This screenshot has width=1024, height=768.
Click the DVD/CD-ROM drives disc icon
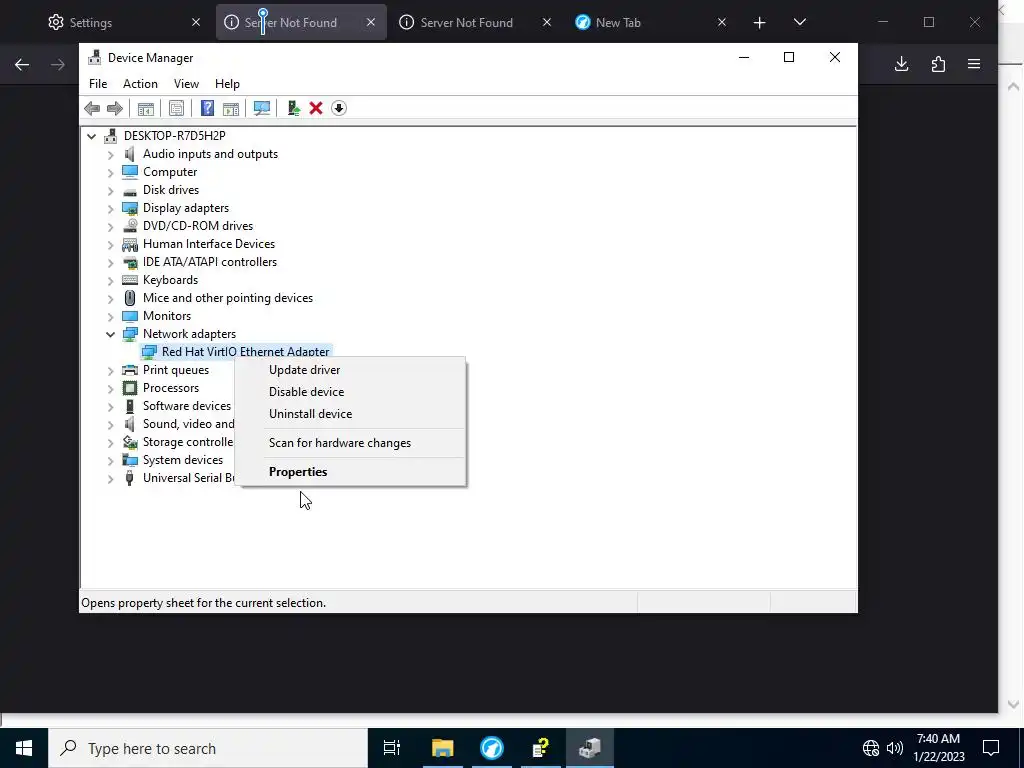click(130, 226)
